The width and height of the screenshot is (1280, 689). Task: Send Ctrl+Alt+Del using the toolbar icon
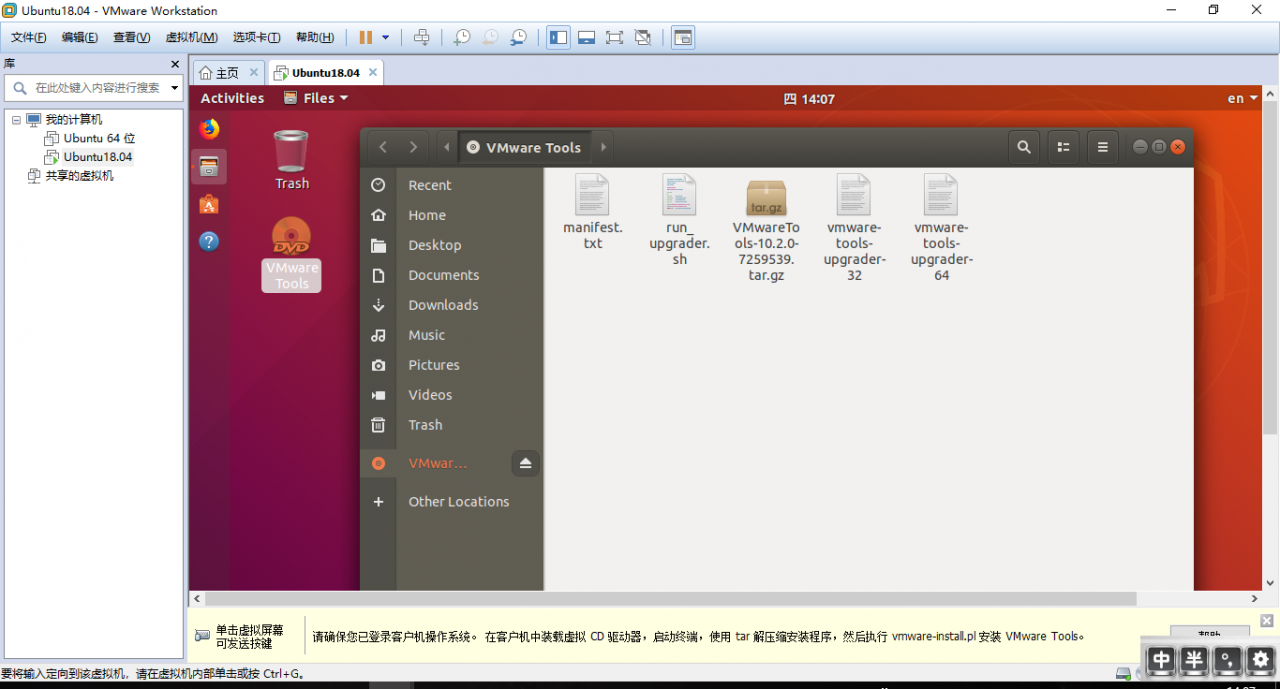click(422, 38)
